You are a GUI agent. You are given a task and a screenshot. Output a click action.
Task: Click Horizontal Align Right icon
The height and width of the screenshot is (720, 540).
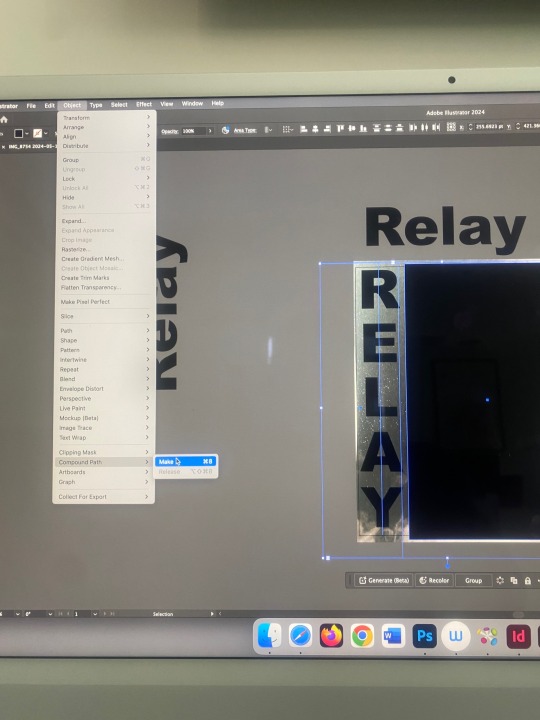[327, 129]
